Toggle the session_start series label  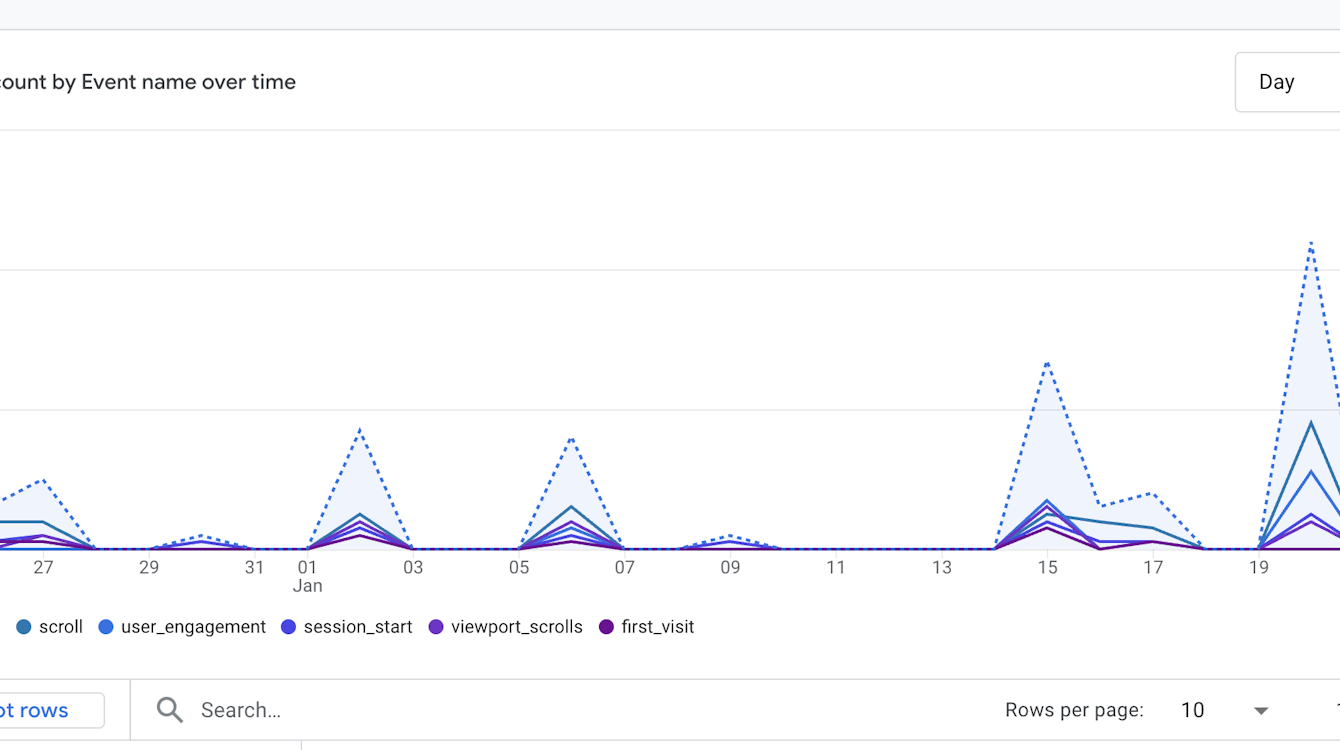pyautogui.click(x=358, y=627)
